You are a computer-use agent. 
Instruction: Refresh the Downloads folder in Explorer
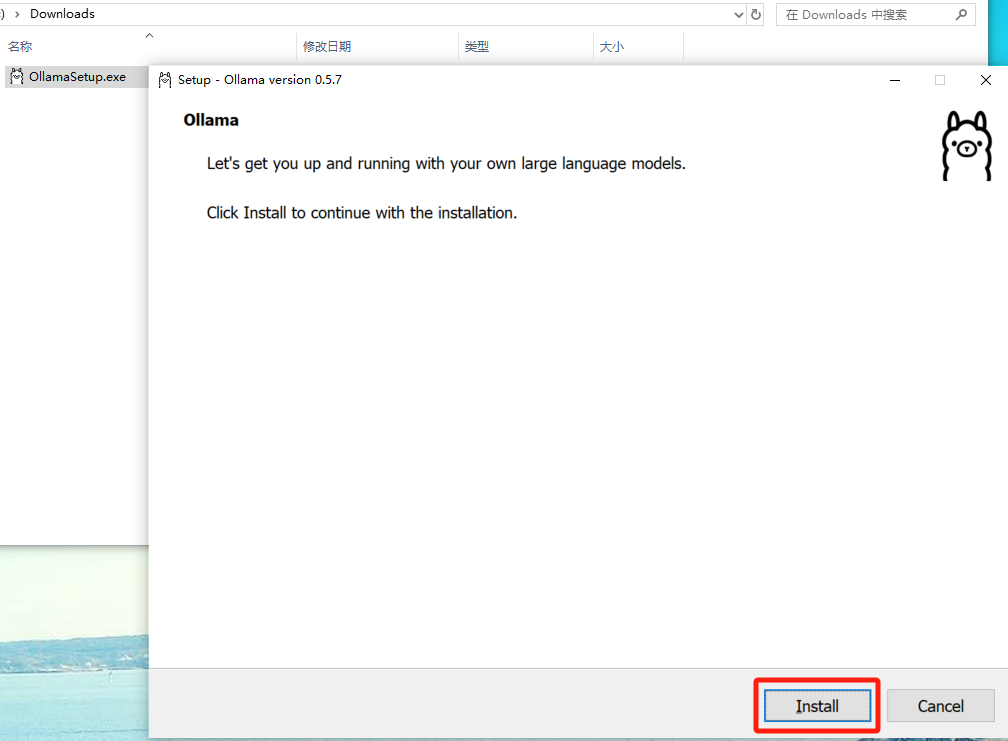pyautogui.click(x=756, y=14)
